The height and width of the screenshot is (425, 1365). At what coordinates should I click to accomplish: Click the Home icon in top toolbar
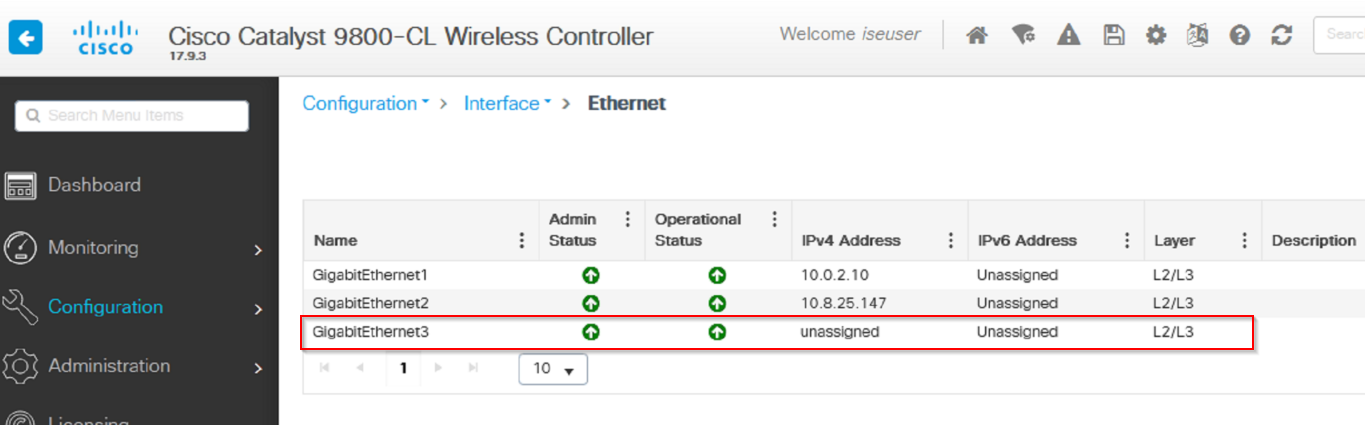pos(977,36)
